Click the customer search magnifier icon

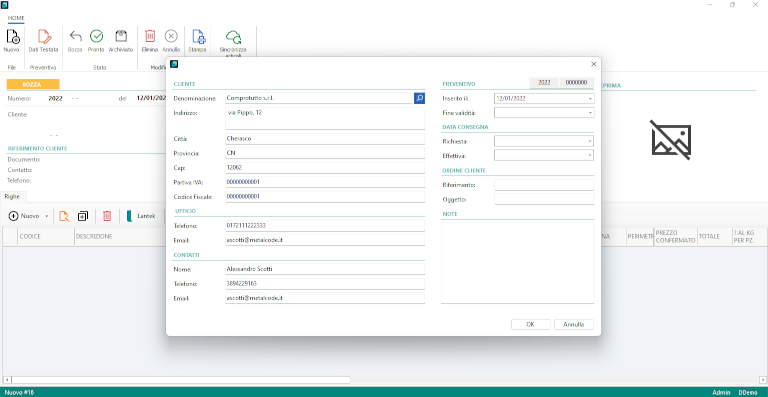click(x=419, y=98)
